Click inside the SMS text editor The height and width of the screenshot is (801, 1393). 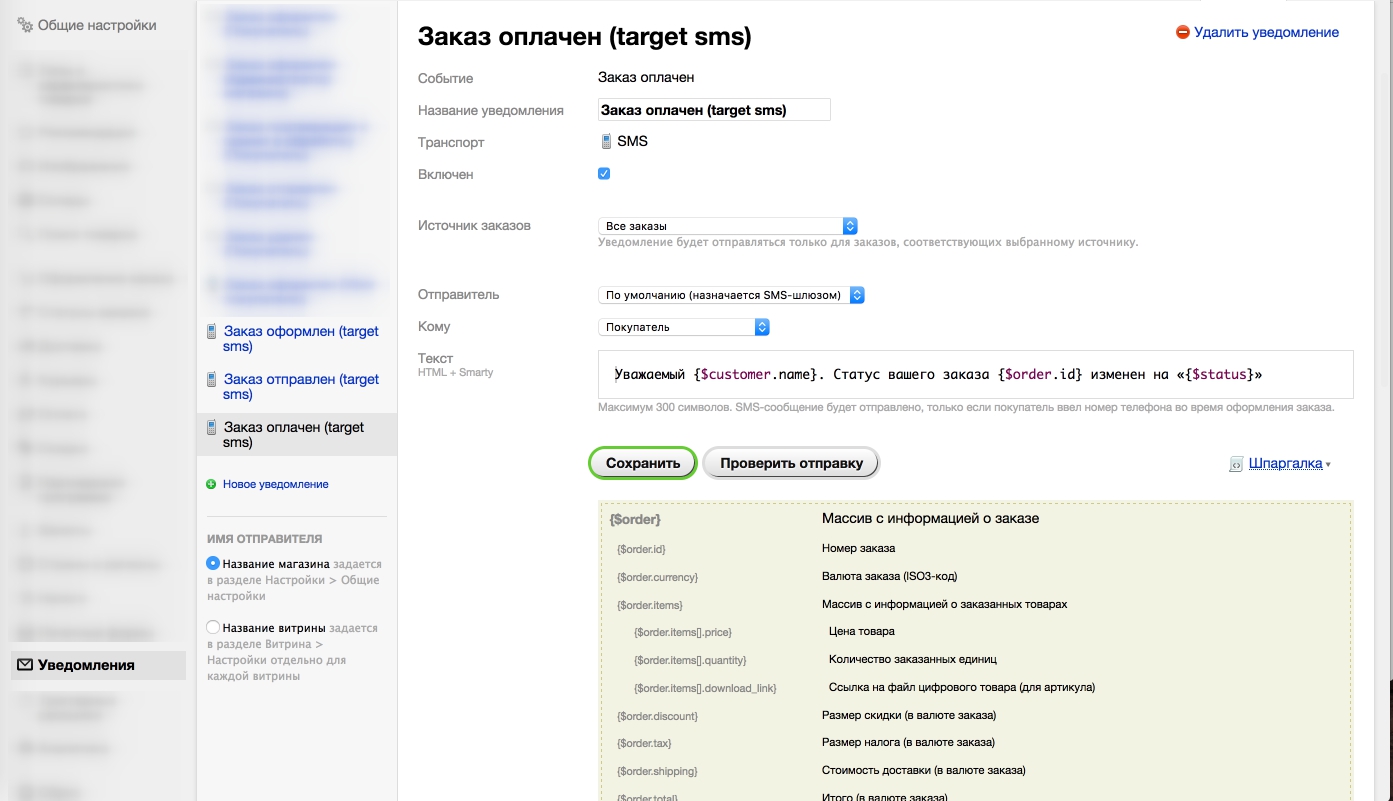coord(975,374)
